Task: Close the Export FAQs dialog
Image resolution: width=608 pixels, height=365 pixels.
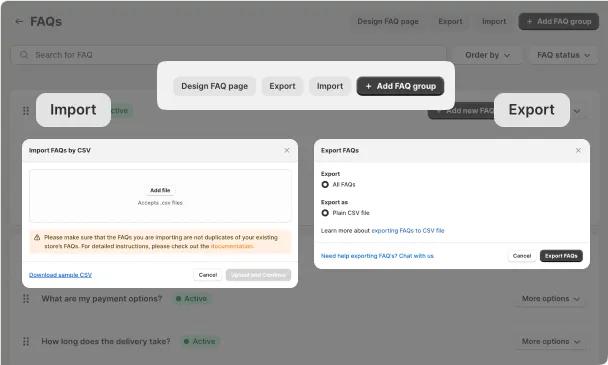Action: tap(578, 150)
